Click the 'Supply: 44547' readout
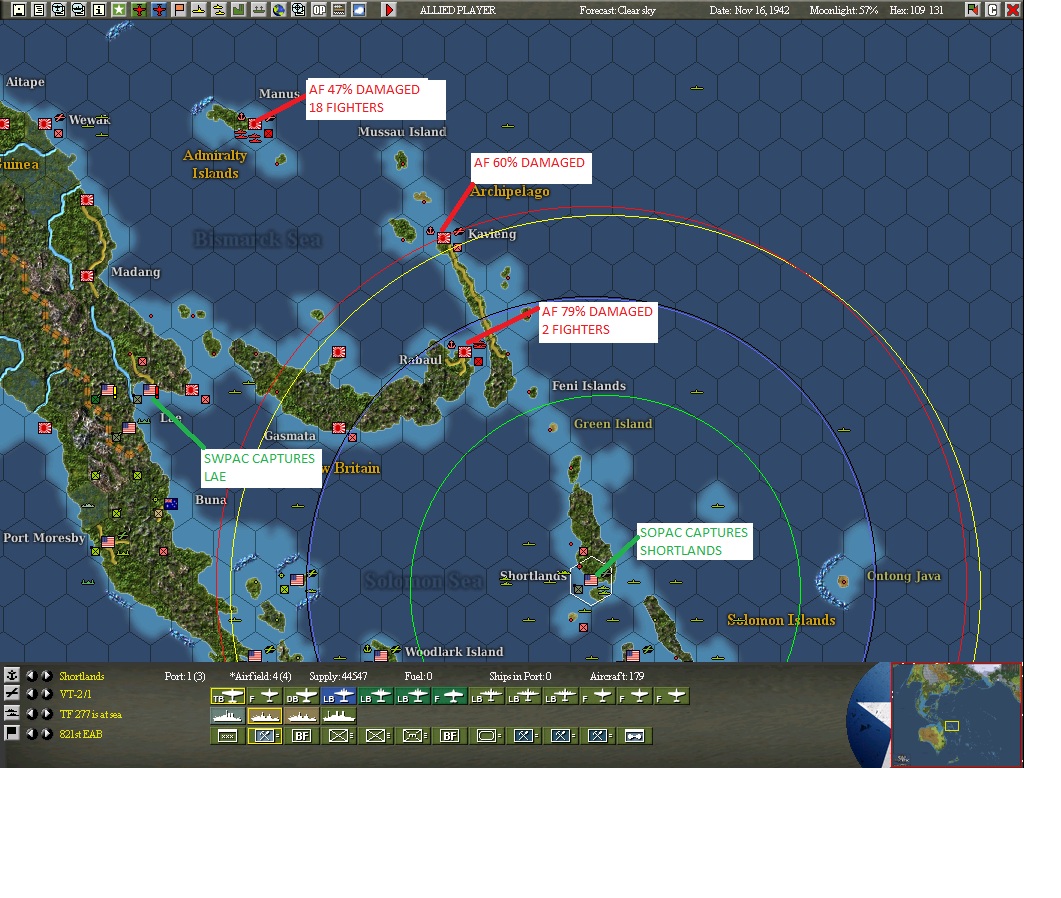The height and width of the screenshot is (898, 1061). [338, 676]
